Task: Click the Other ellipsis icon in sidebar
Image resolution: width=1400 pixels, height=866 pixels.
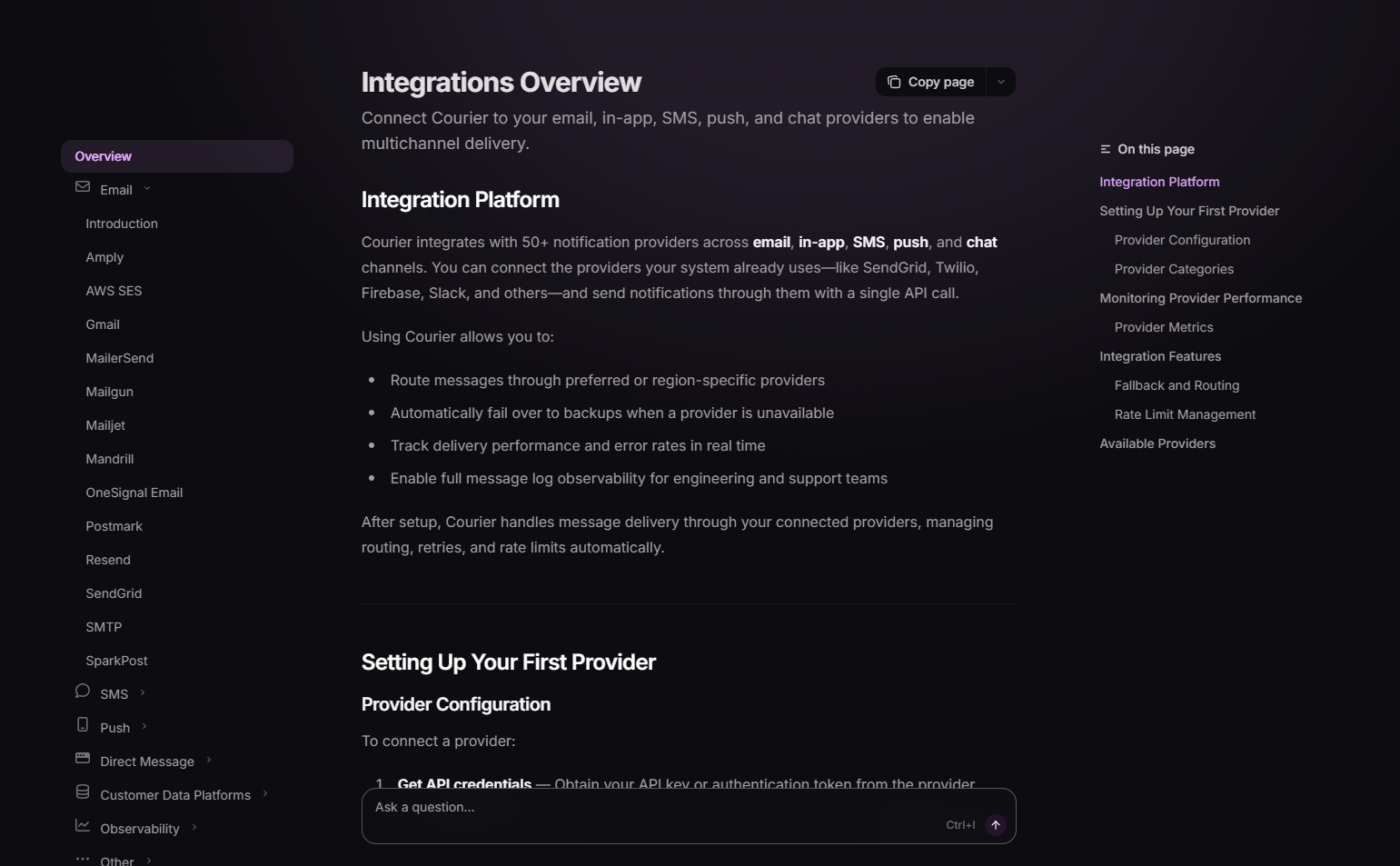Action: (83, 858)
